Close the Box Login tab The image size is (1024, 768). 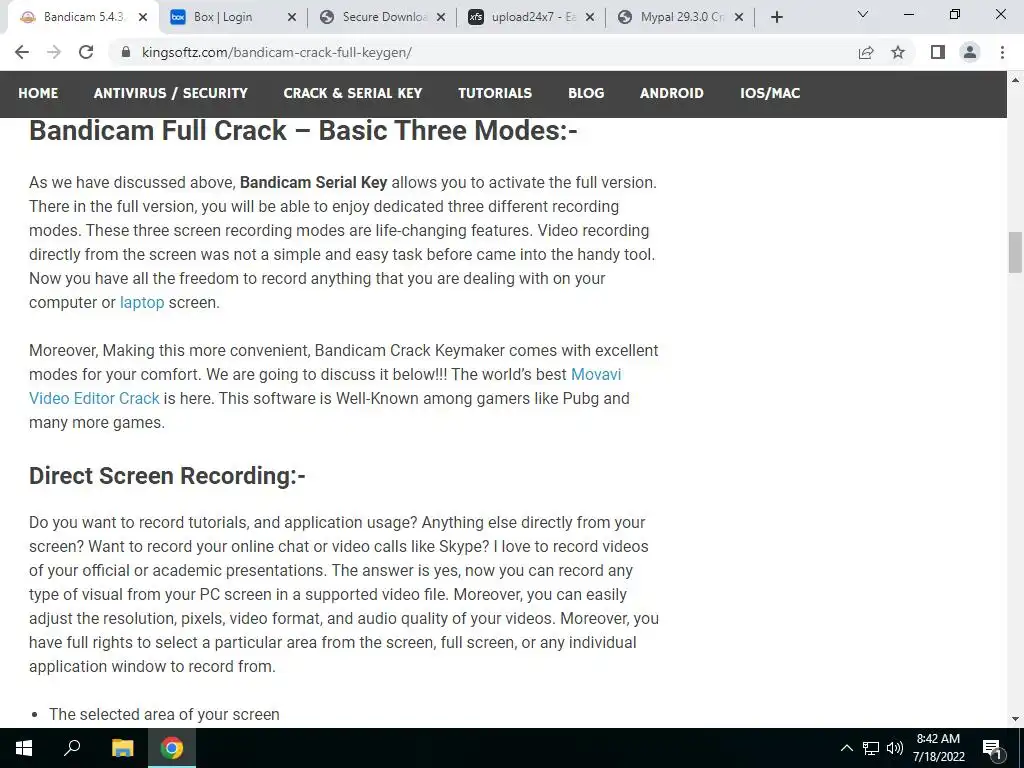pyautogui.click(x=292, y=18)
